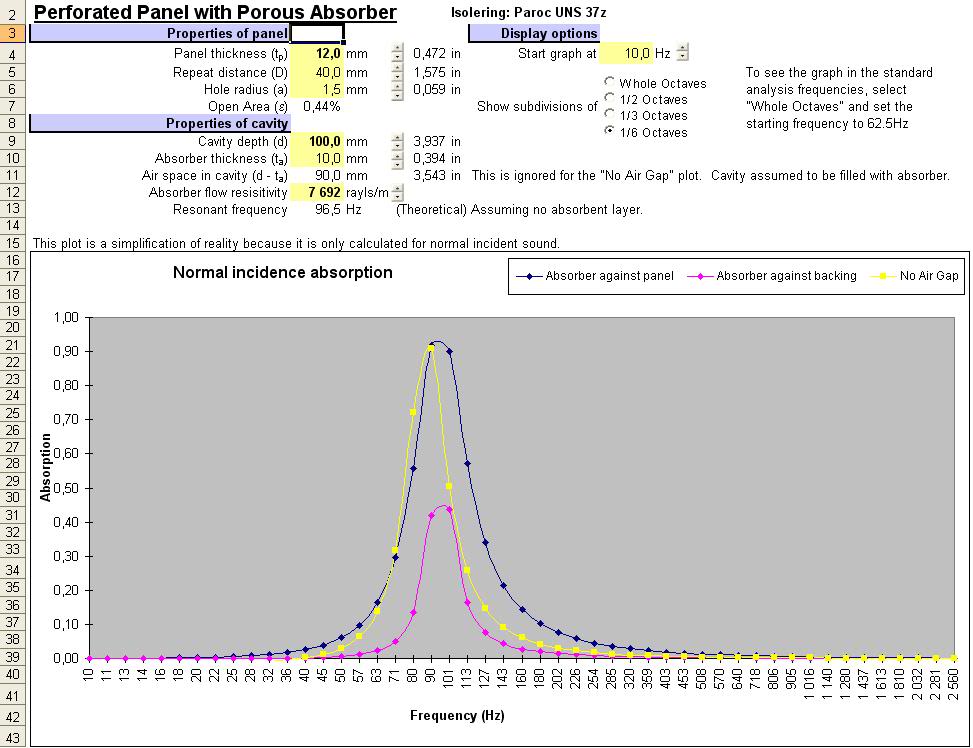Click the "Cavity depth (d)" label

pyautogui.click(x=243, y=142)
